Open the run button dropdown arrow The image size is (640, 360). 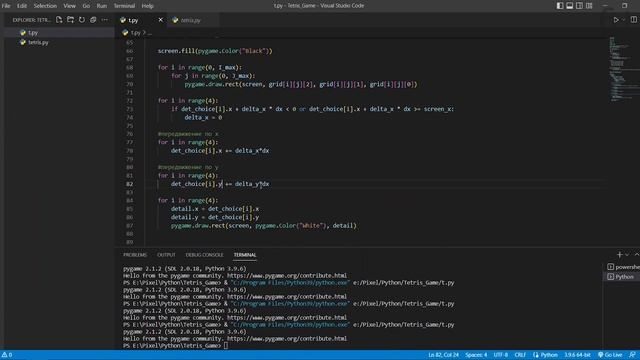tap(623, 20)
